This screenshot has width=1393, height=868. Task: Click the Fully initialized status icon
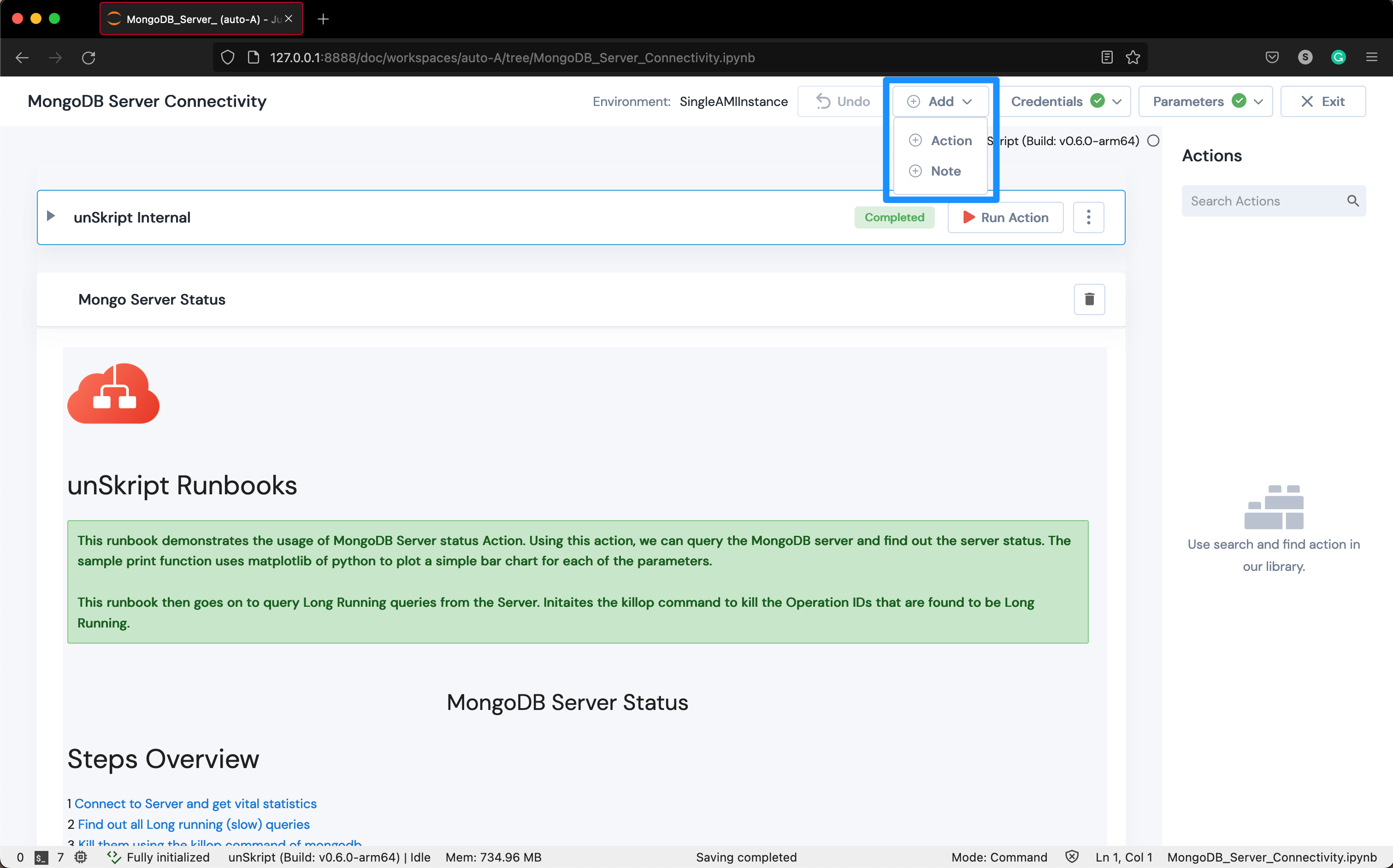tap(114, 857)
